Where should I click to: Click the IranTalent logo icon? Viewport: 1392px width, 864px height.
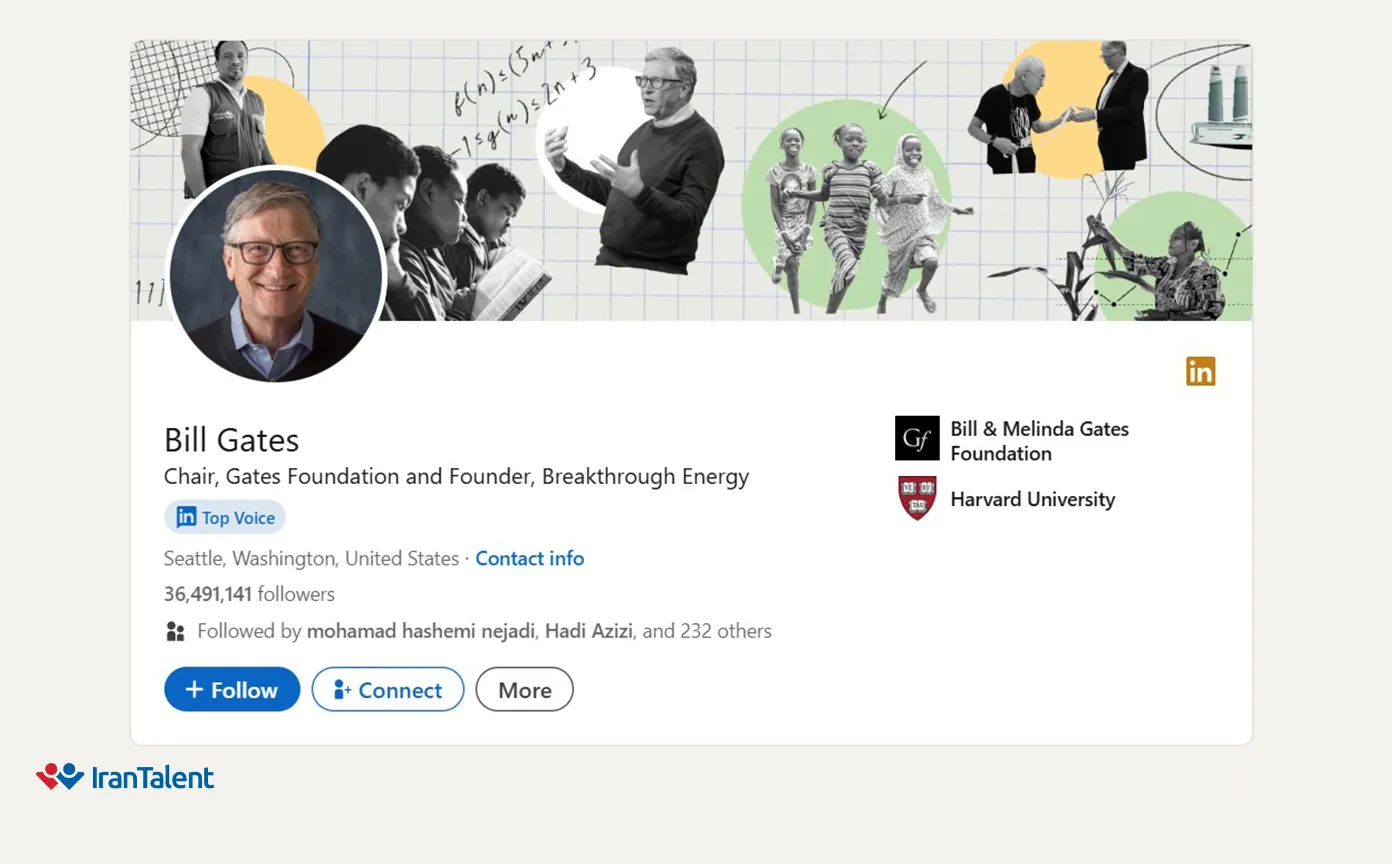pos(60,776)
